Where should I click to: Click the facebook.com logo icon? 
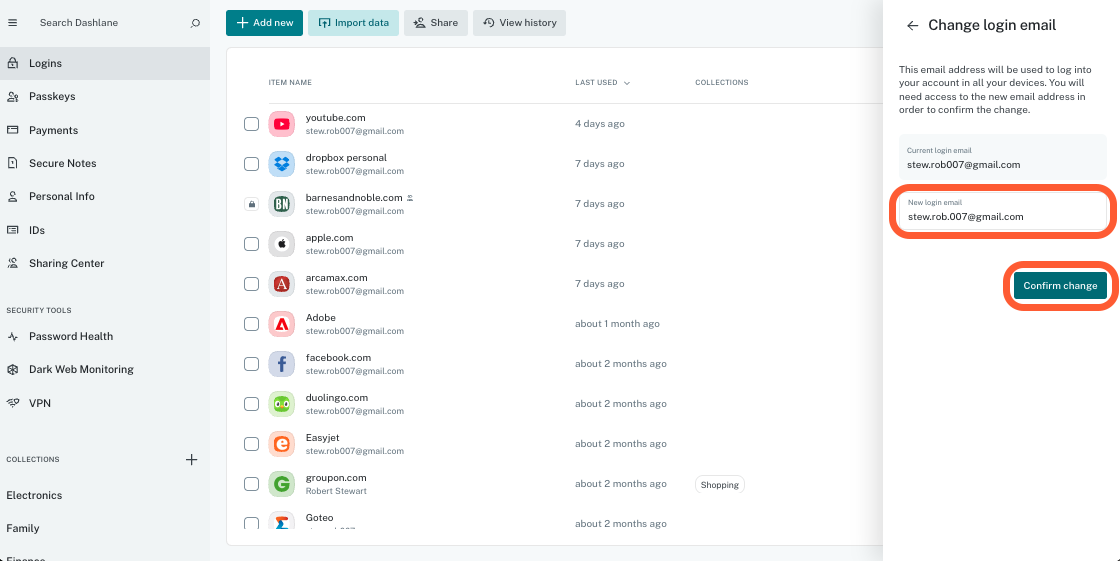tap(281, 364)
